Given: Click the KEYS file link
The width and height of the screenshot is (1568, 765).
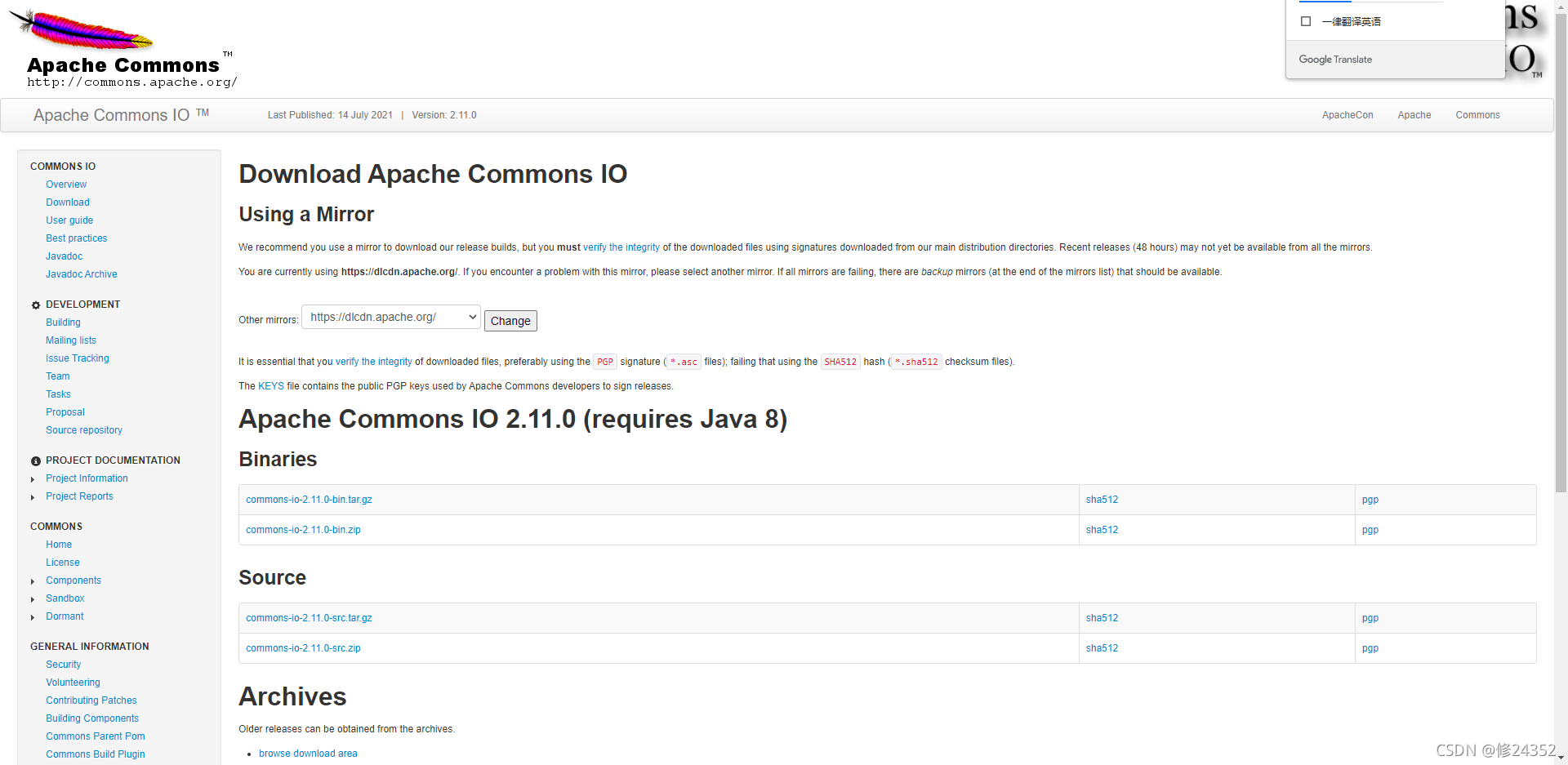Looking at the screenshot, I should [x=270, y=385].
